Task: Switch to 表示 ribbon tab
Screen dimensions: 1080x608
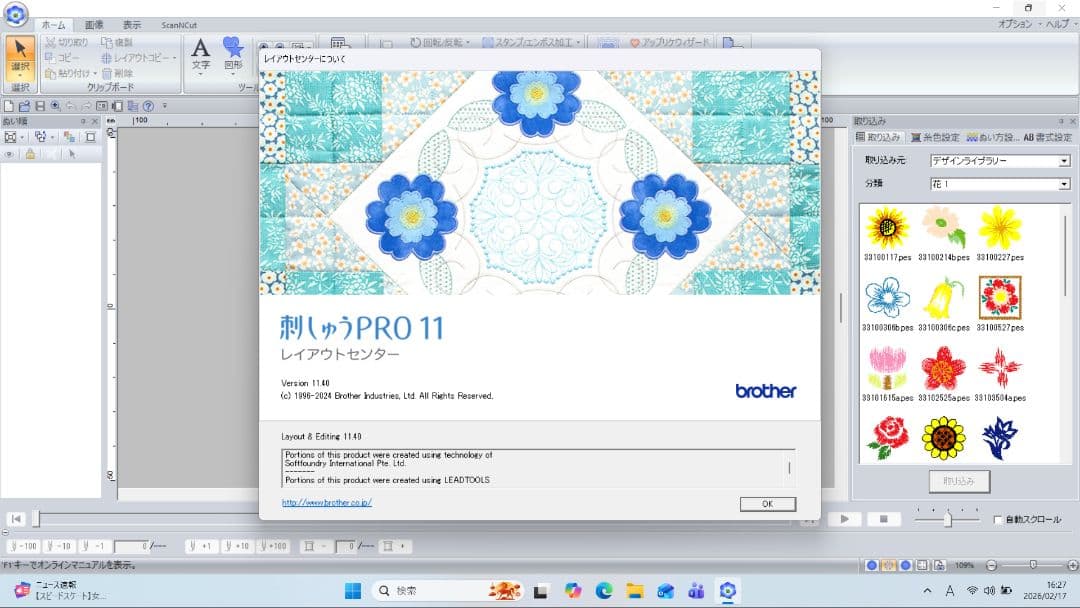Action: pyautogui.click(x=132, y=25)
